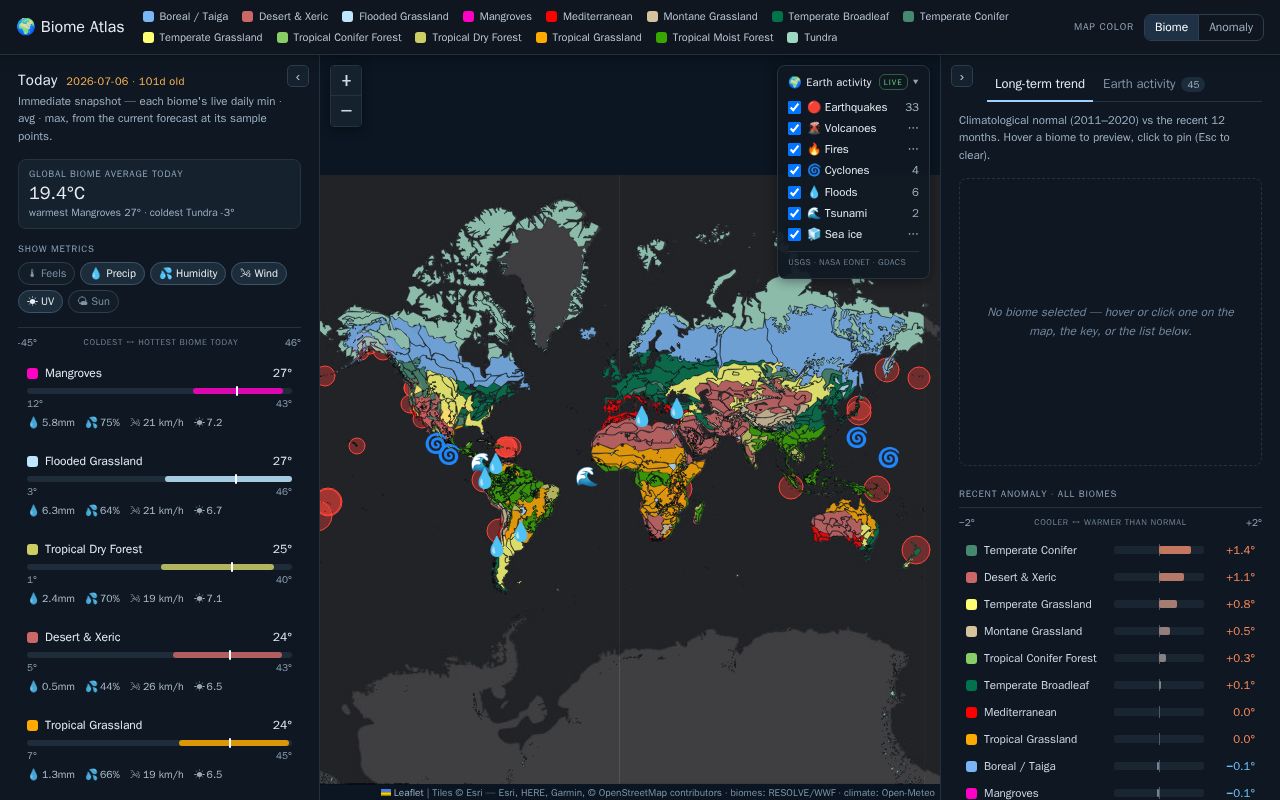Open the Mangroves biome card today

159,400
